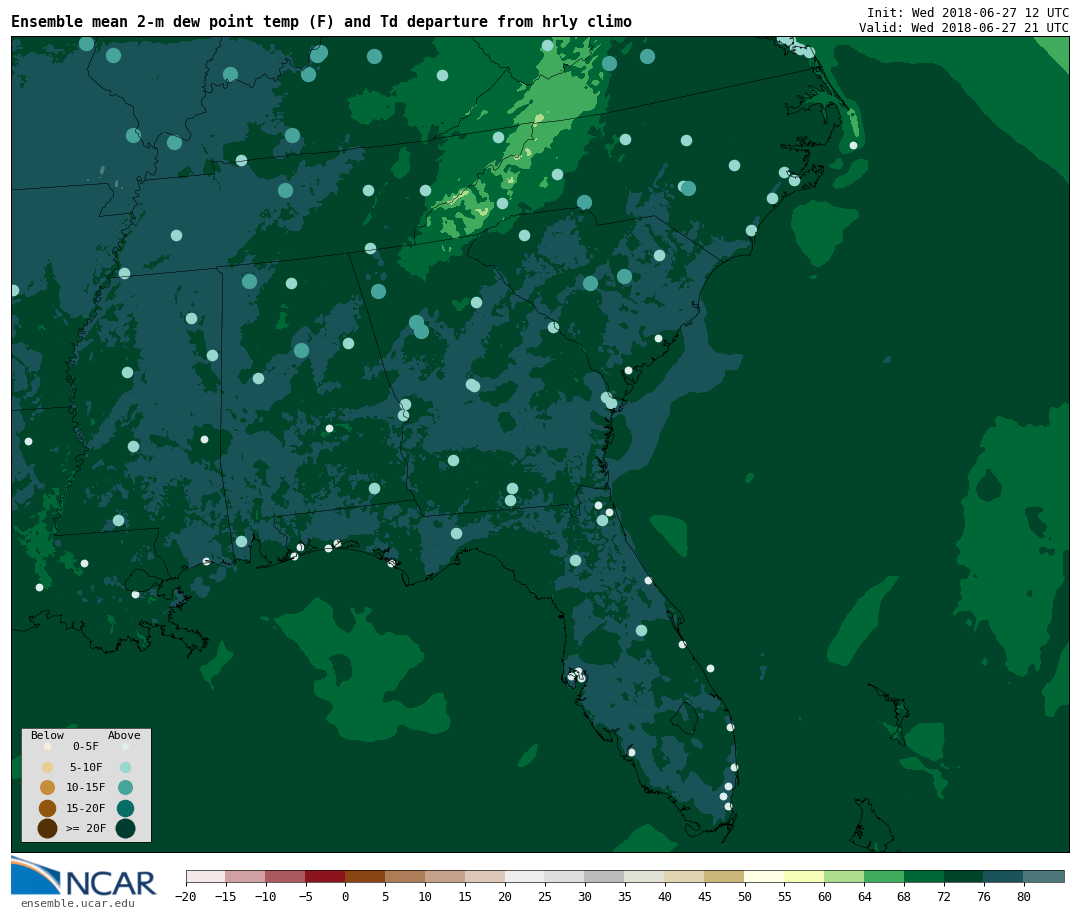Click the brown colorbar segment at 0 to 5
Viewport: 1080px width, 915px height.
(365, 876)
